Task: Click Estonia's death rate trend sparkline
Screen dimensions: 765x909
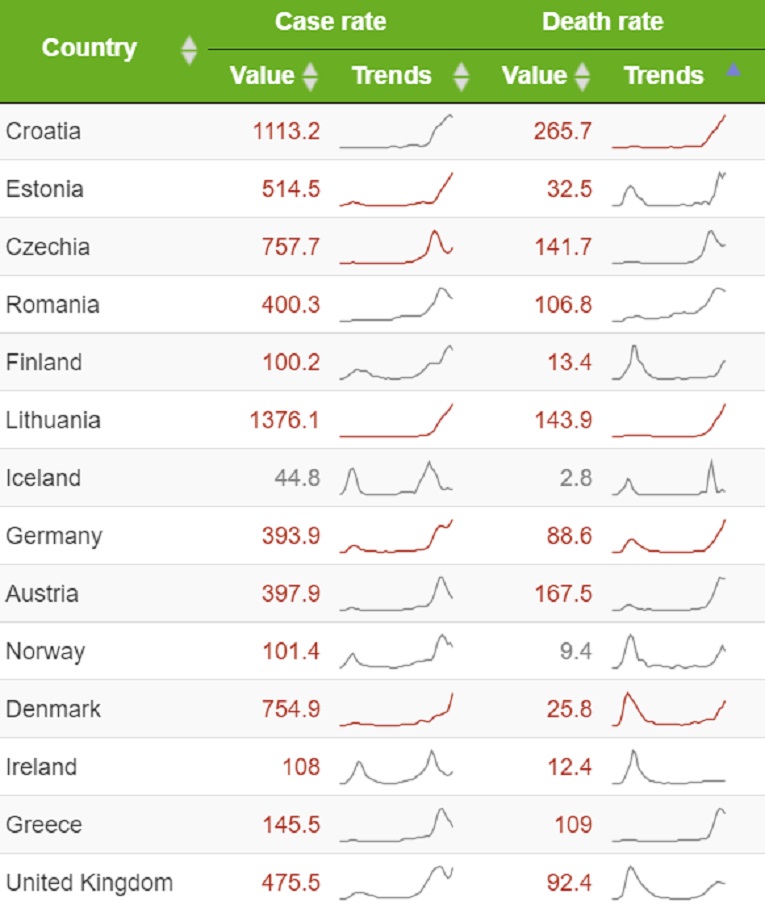Action: [x=668, y=189]
